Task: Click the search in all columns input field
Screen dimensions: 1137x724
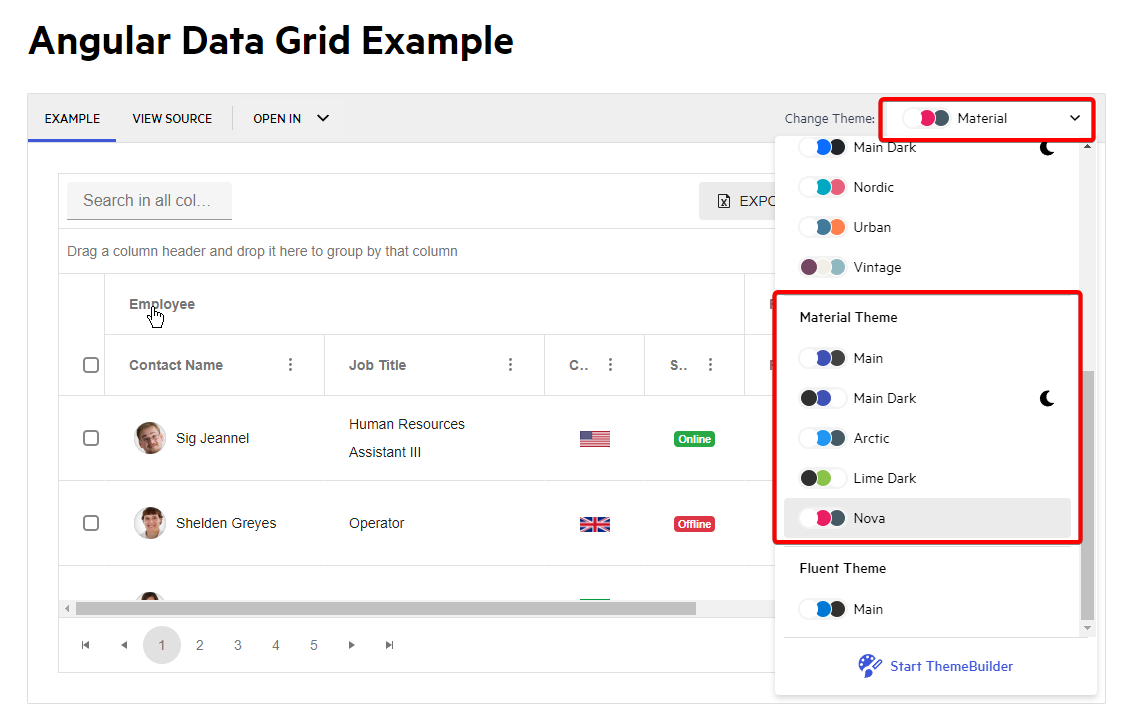Action: coord(149,200)
